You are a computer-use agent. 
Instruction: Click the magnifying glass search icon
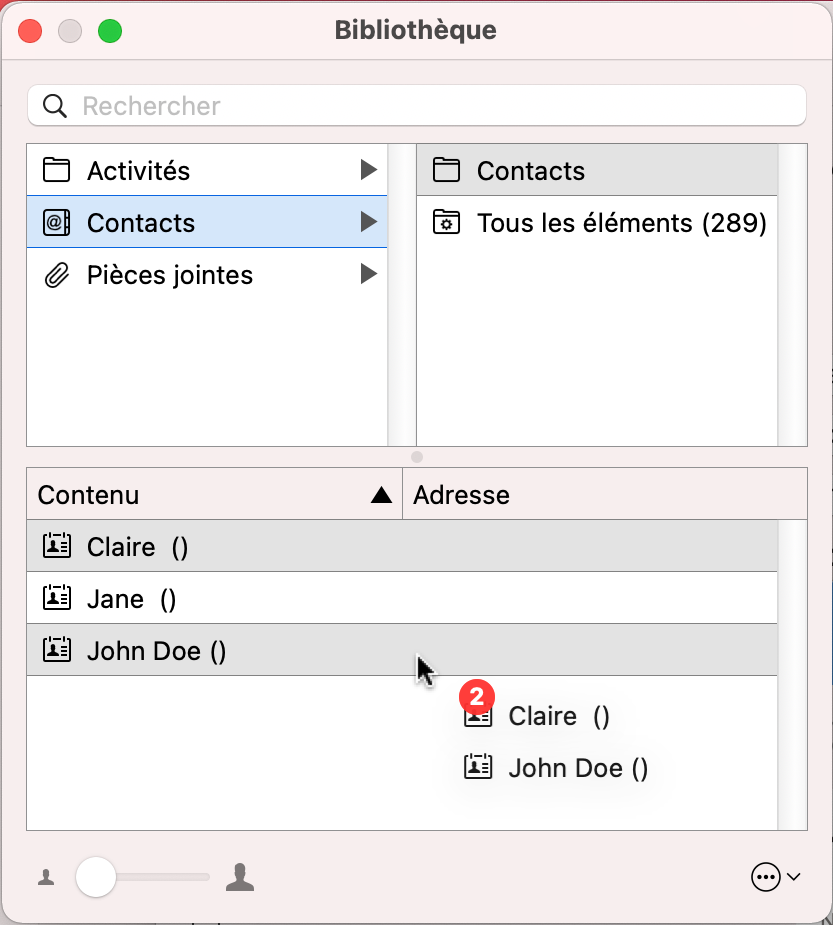[55, 106]
